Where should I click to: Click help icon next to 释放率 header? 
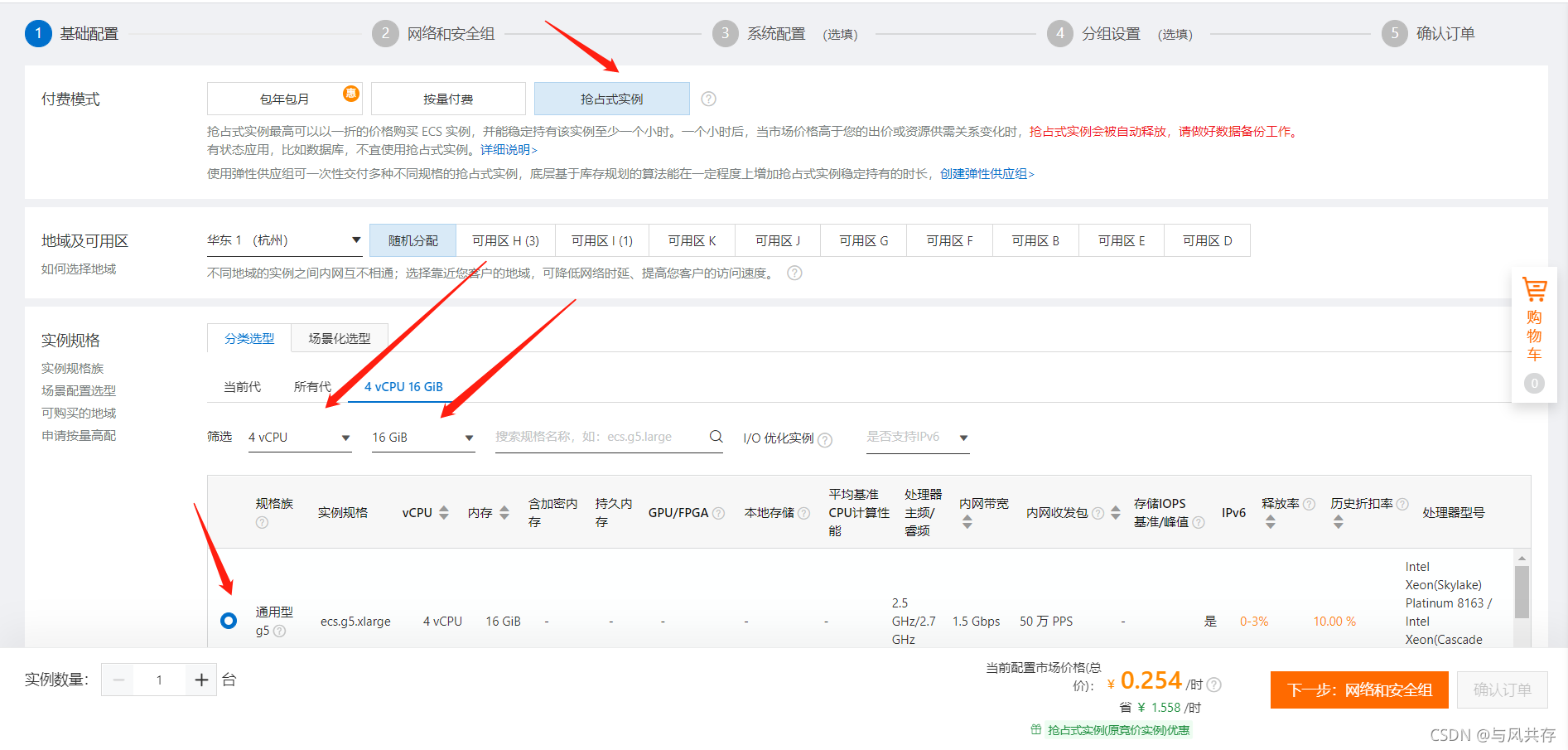click(1309, 504)
